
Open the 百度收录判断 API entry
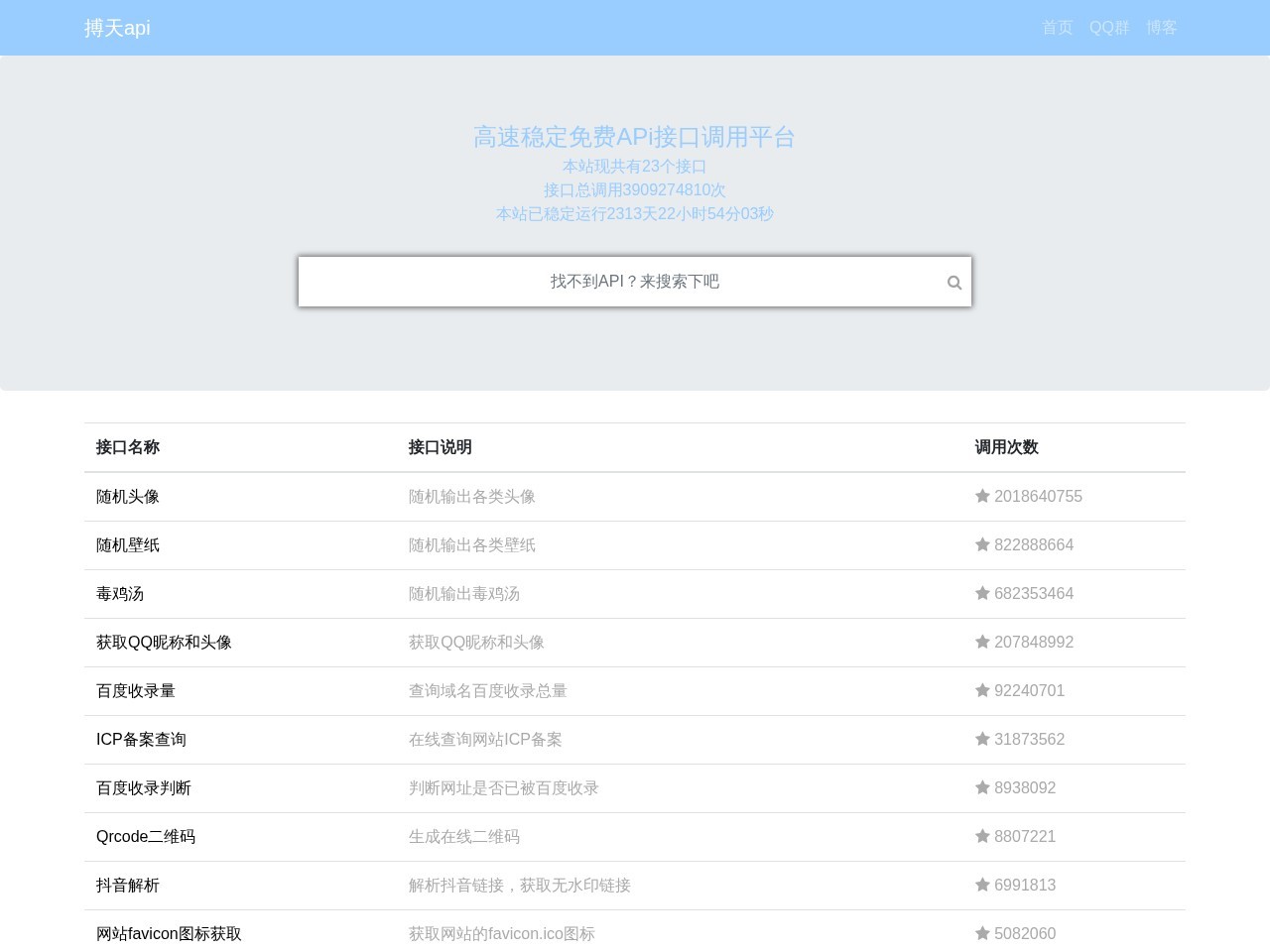pos(144,787)
